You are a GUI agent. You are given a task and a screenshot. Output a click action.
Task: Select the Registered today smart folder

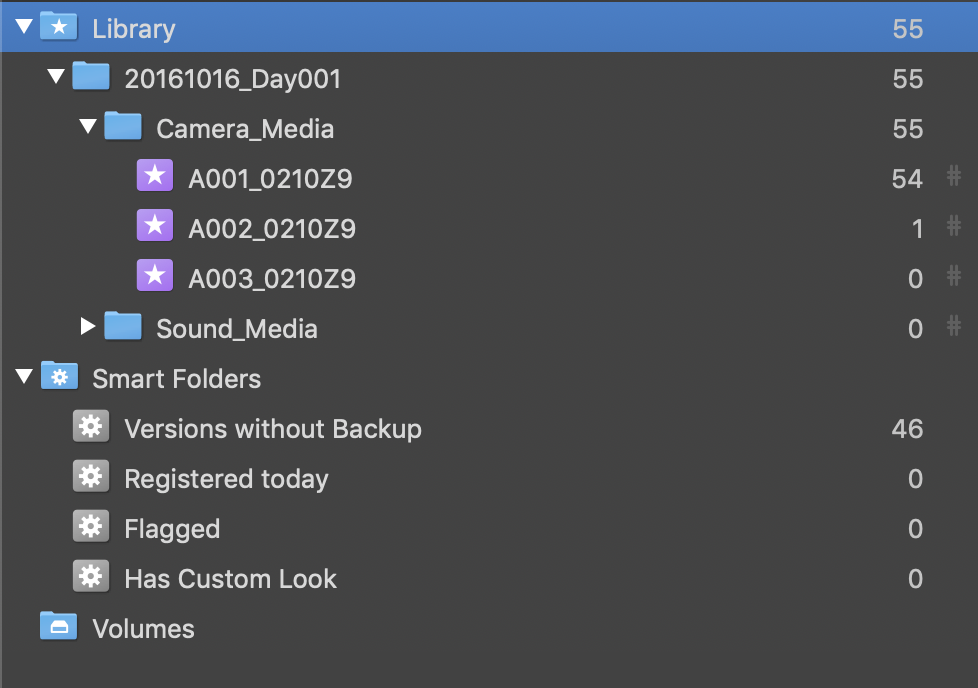click(x=226, y=479)
